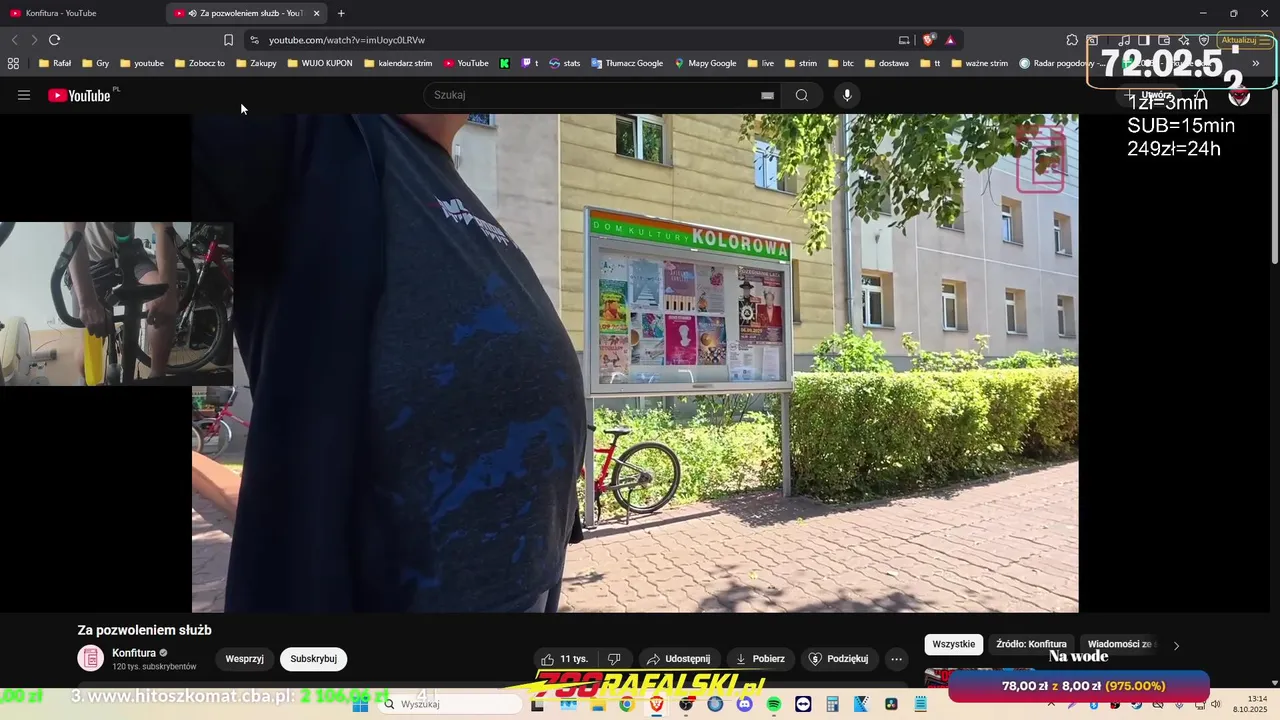Open more actions three-dot menu under video

[896, 659]
